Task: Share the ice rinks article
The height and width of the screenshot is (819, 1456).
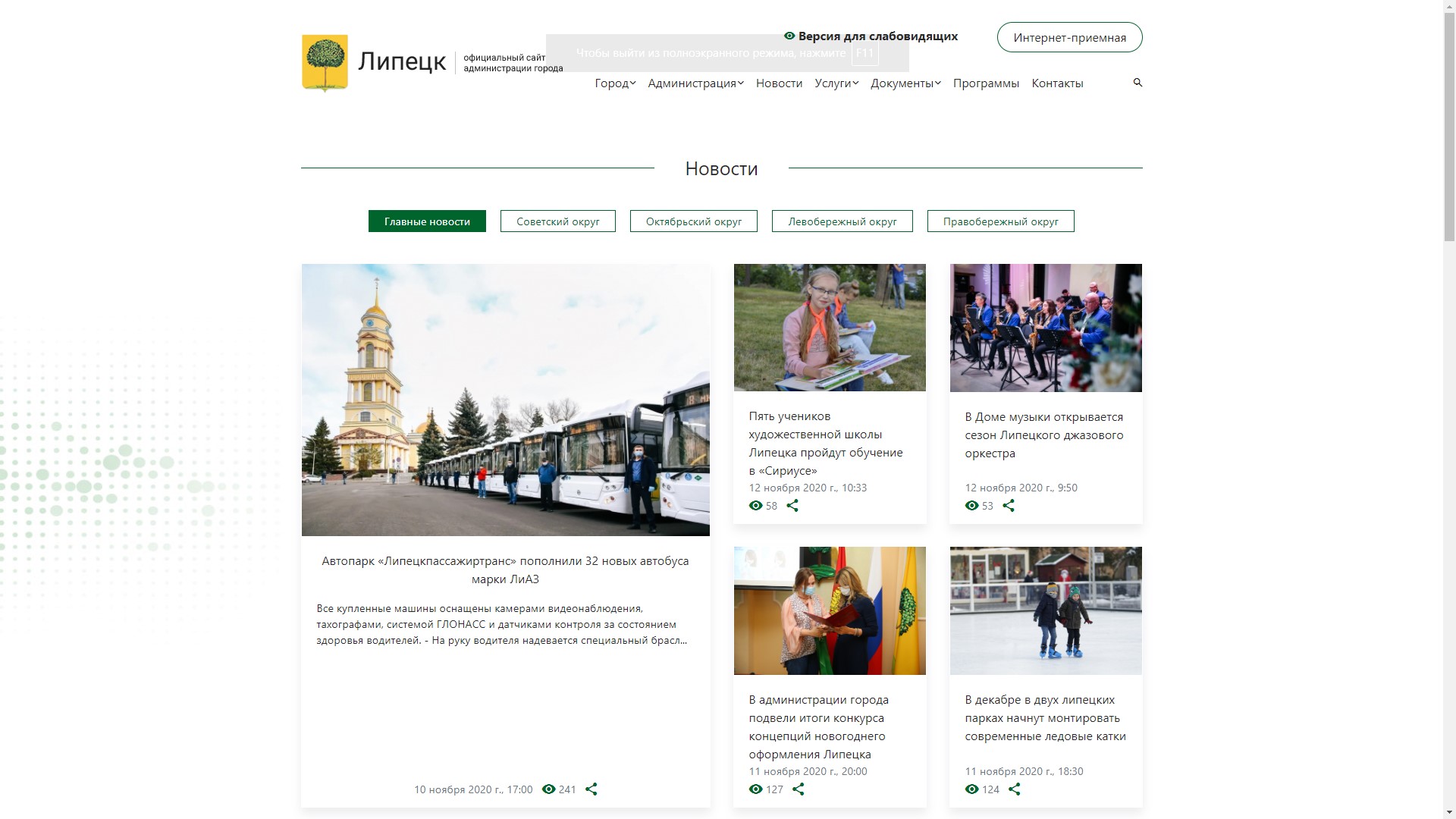Action: point(1015,789)
